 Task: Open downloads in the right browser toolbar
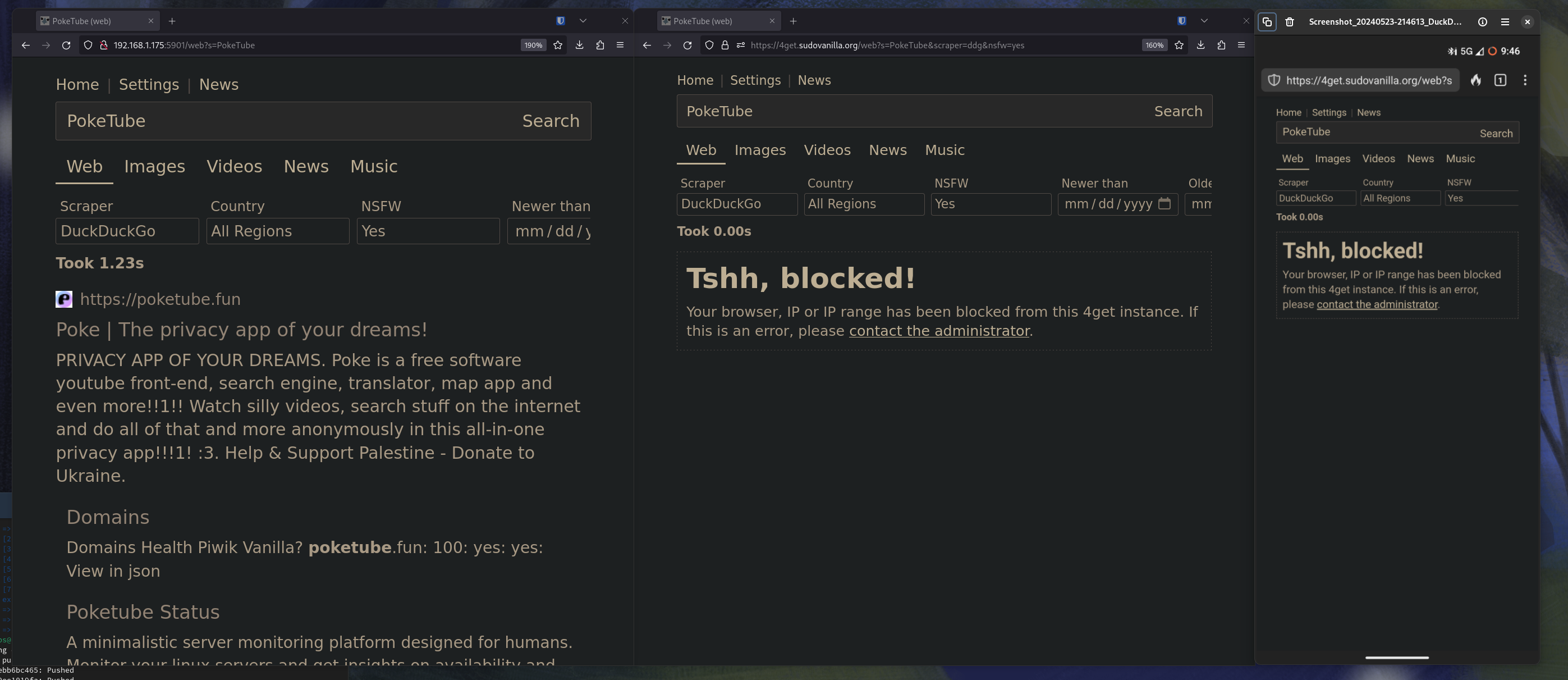[x=1200, y=45]
